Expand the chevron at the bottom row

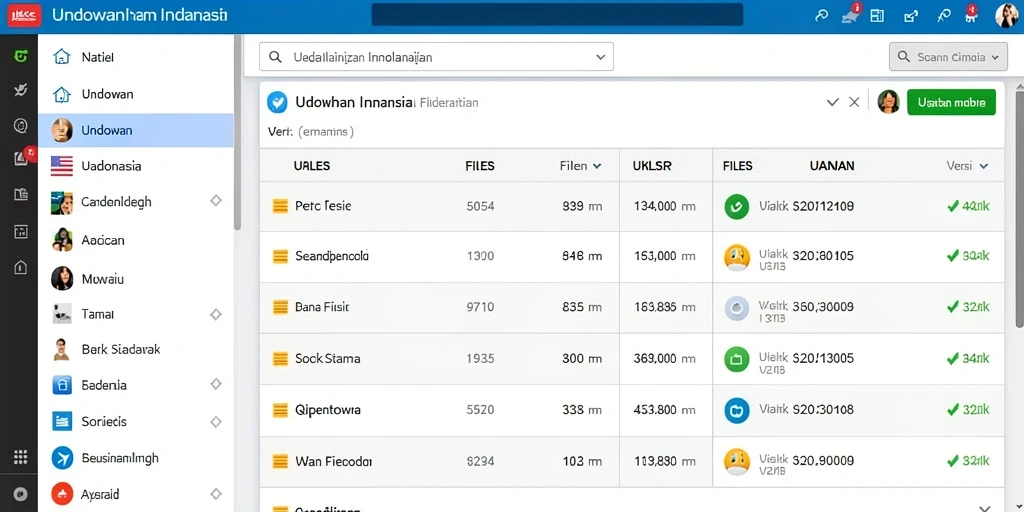(984, 507)
